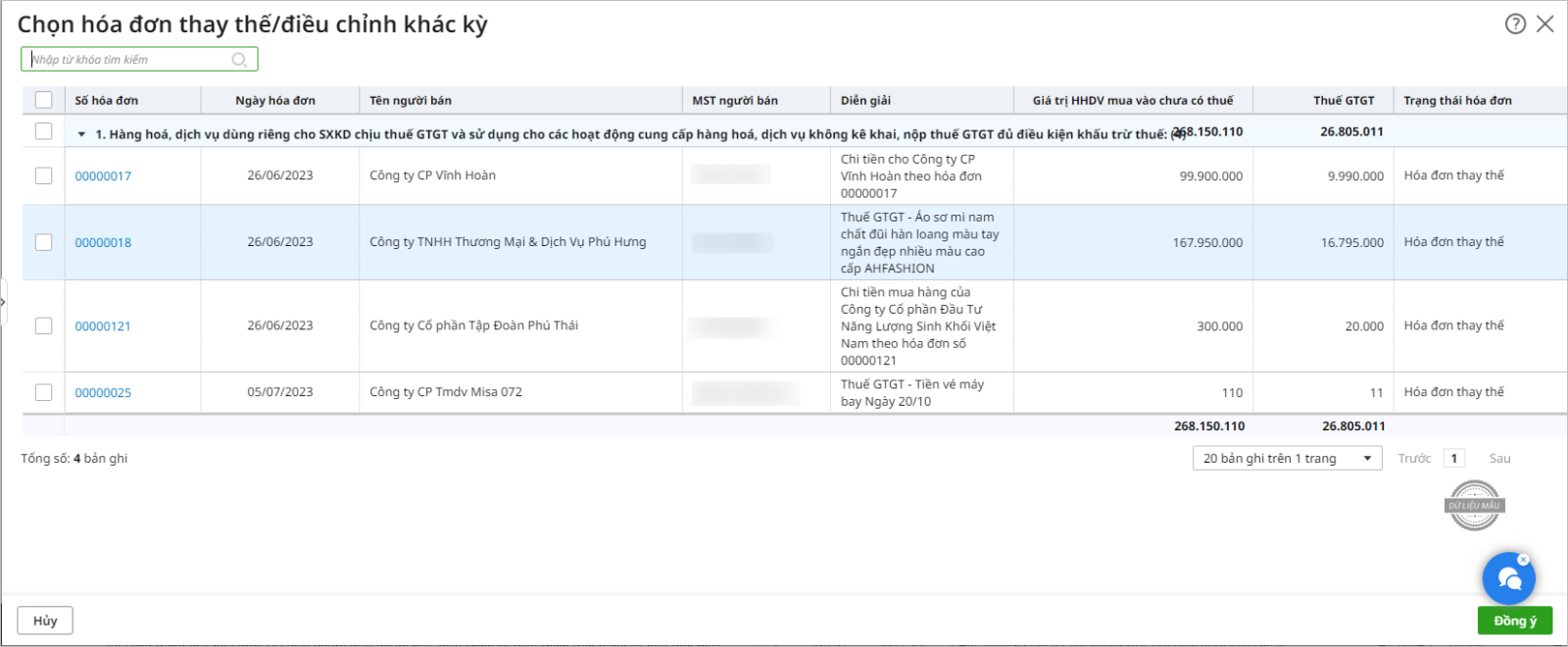Focus the keyword search field
Viewport: 1568px width, 647px height.
139,60
